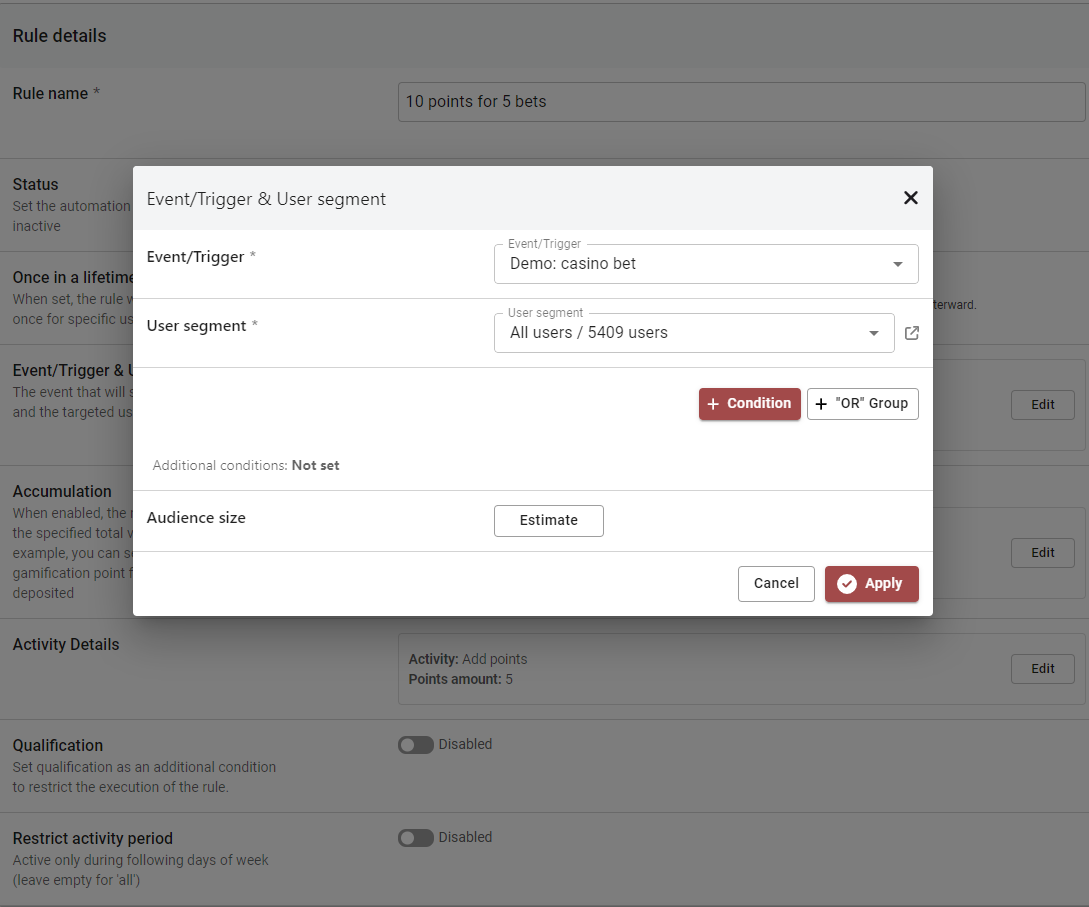Click the checkmark icon on Apply
The image size is (1089, 907).
pos(846,584)
